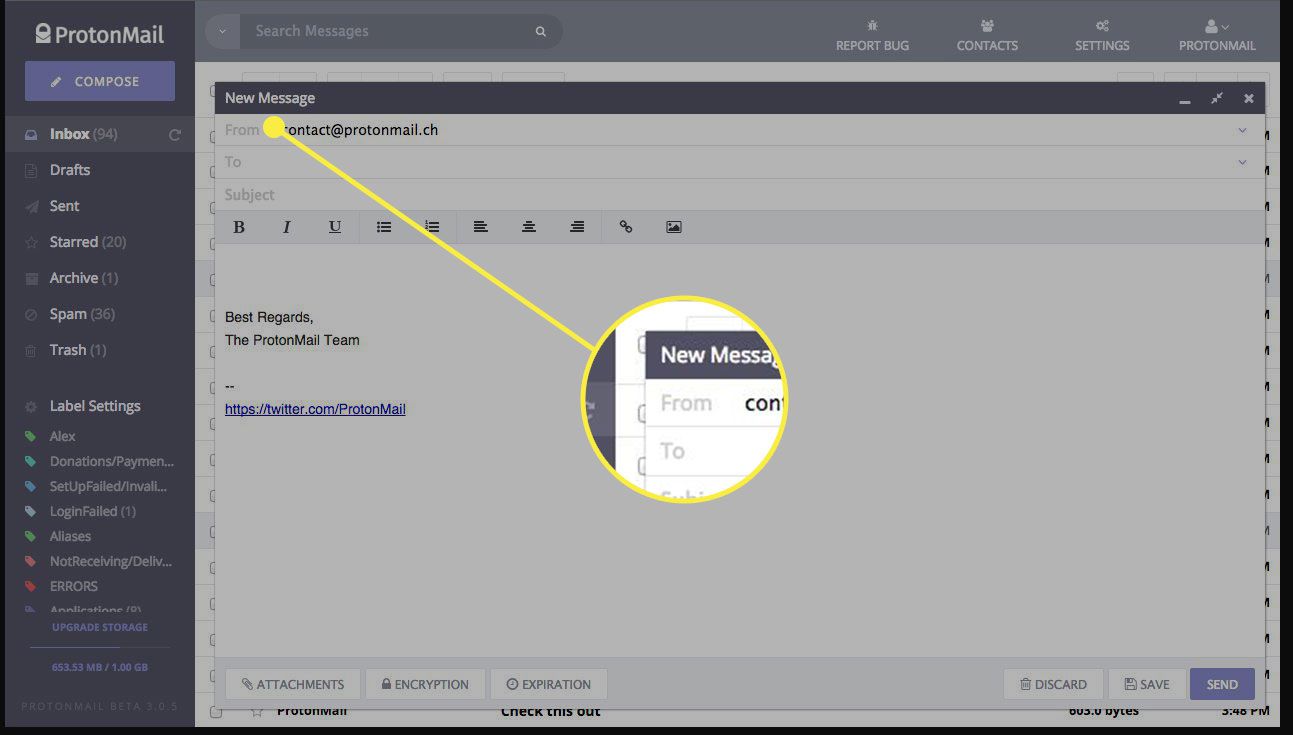Align text left

481,227
